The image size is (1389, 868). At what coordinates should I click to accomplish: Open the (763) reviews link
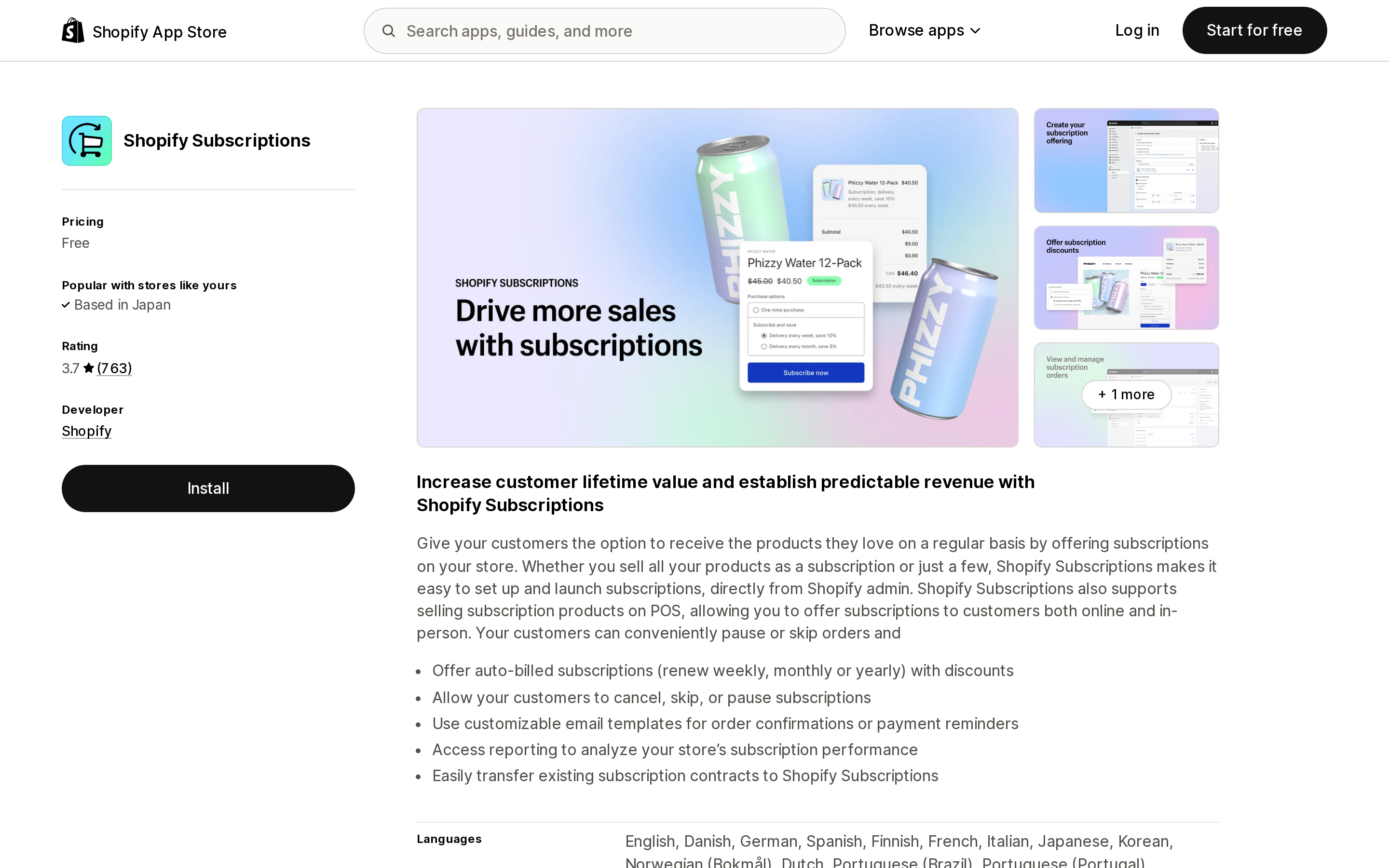point(114,368)
